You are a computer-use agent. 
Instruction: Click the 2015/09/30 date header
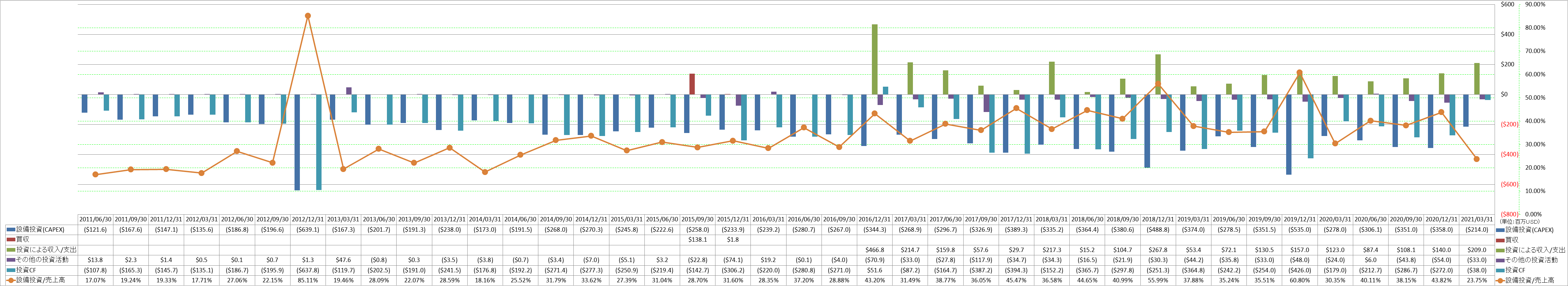tap(697, 220)
